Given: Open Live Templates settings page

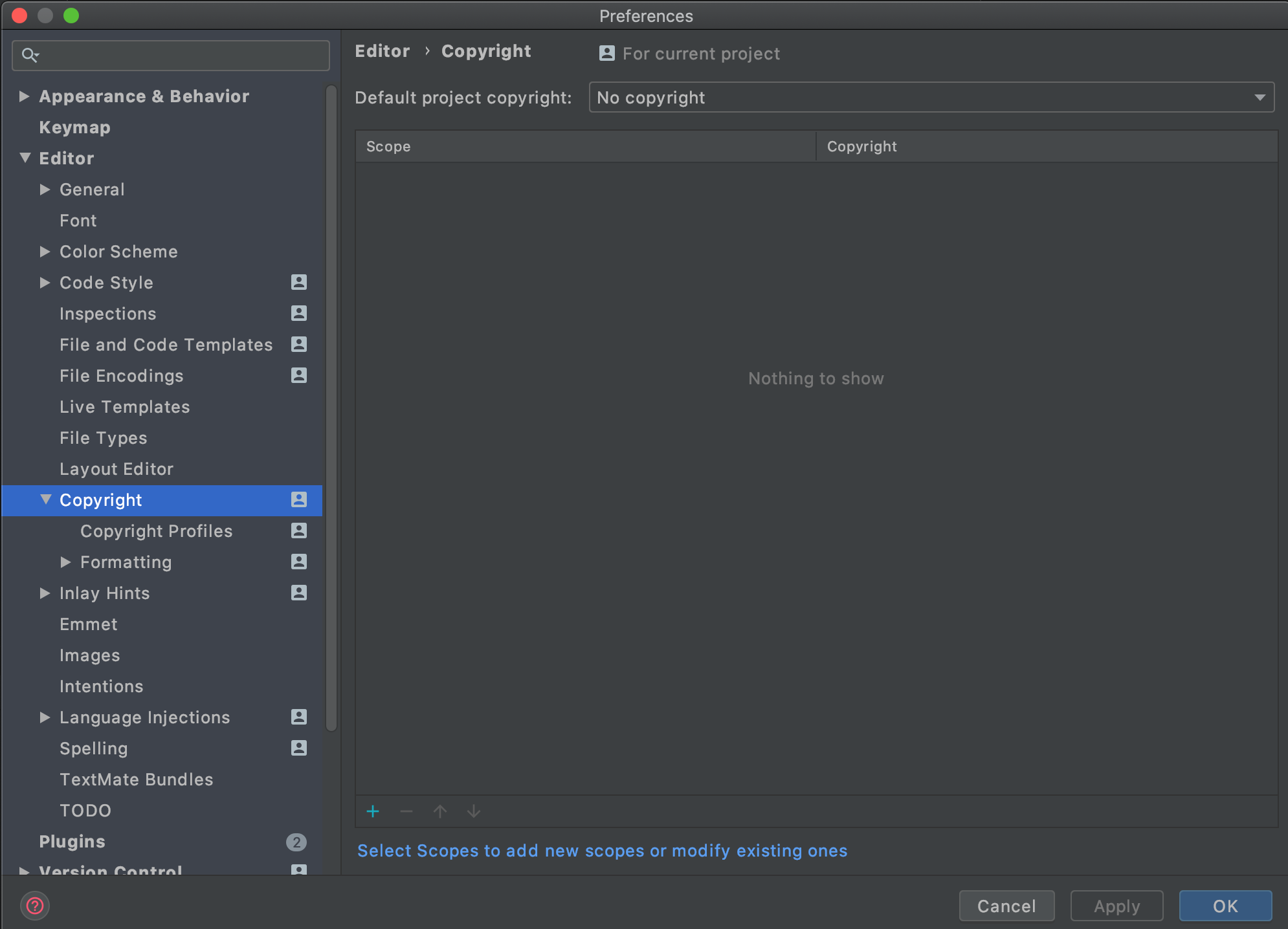Looking at the screenshot, I should [x=124, y=407].
